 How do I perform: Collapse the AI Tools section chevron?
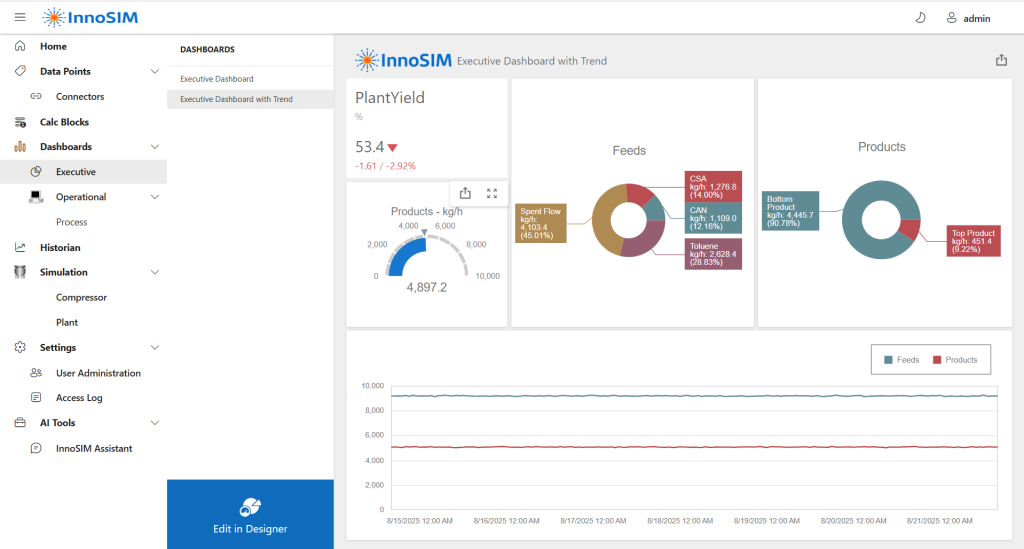[x=155, y=423]
